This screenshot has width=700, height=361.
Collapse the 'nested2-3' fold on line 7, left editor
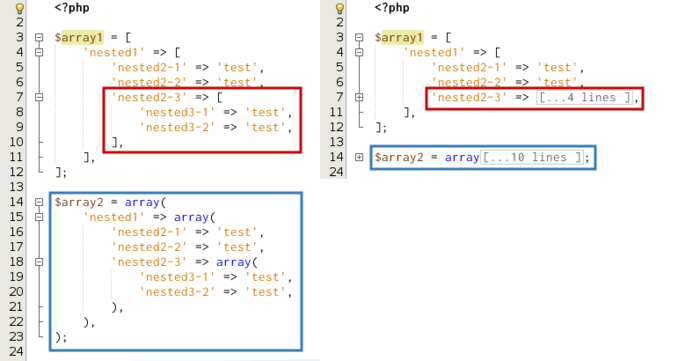tap(39, 97)
